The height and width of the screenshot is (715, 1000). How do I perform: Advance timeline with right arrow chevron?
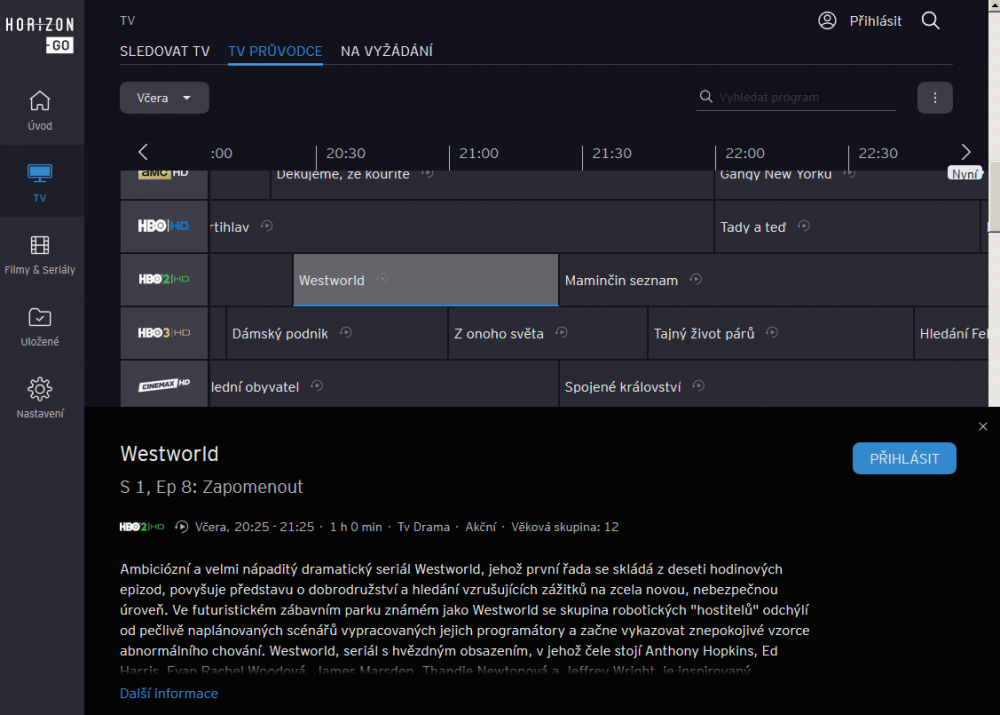pyautogui.click(x=965, y=152)
